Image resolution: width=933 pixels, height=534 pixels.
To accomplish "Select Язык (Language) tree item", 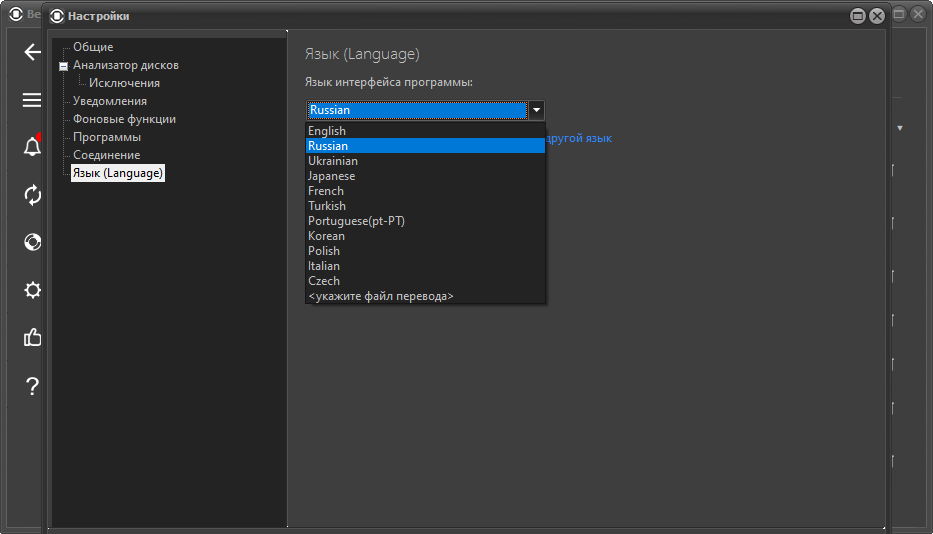I will tap(118, 173).
